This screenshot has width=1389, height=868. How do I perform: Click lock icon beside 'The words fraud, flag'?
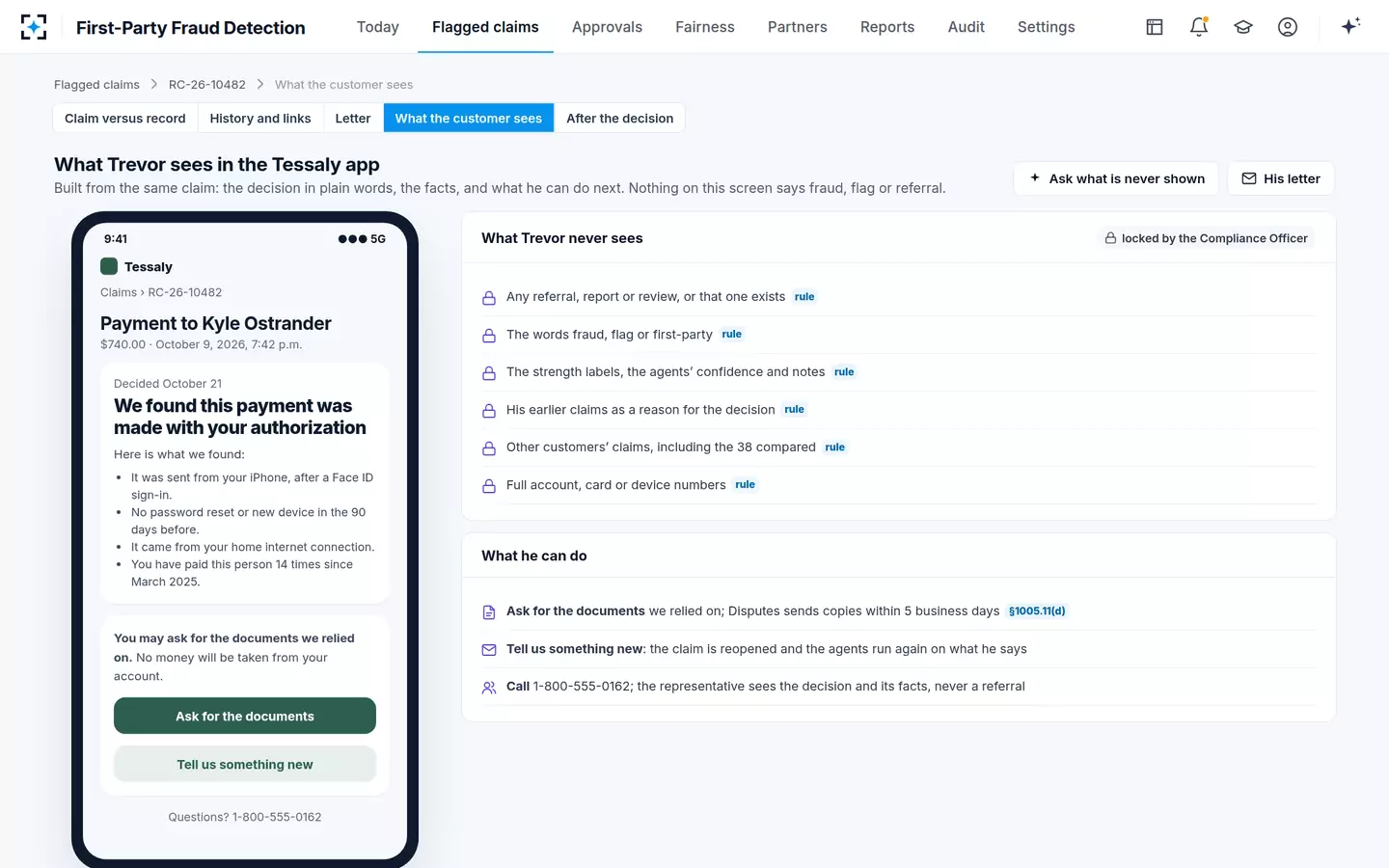point(489,336)
